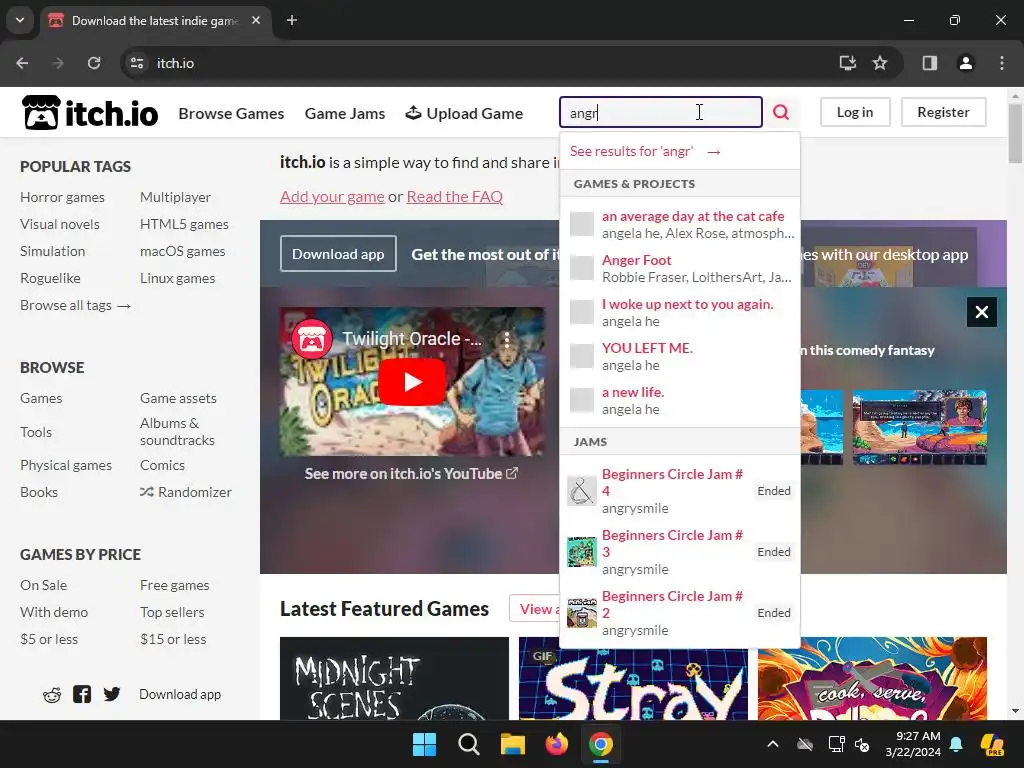Click the Log in button
The width and height of the screenshot is (1024, 768).
click(855, 112)
